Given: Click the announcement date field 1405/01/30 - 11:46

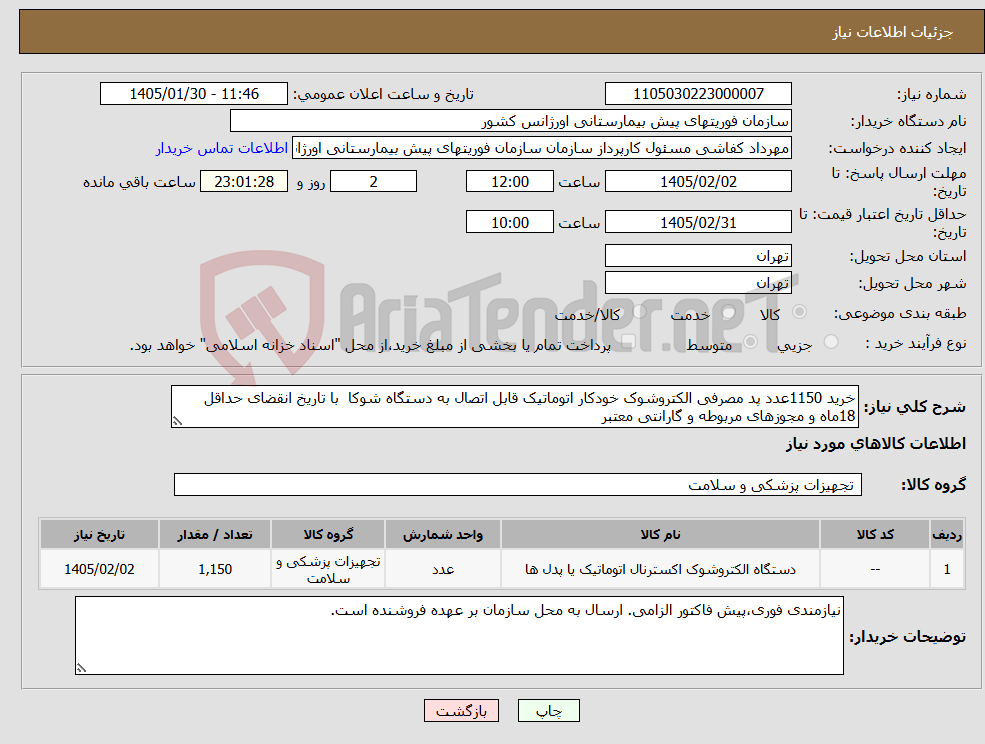Looking at the screenshot, I should pos(193,94).
